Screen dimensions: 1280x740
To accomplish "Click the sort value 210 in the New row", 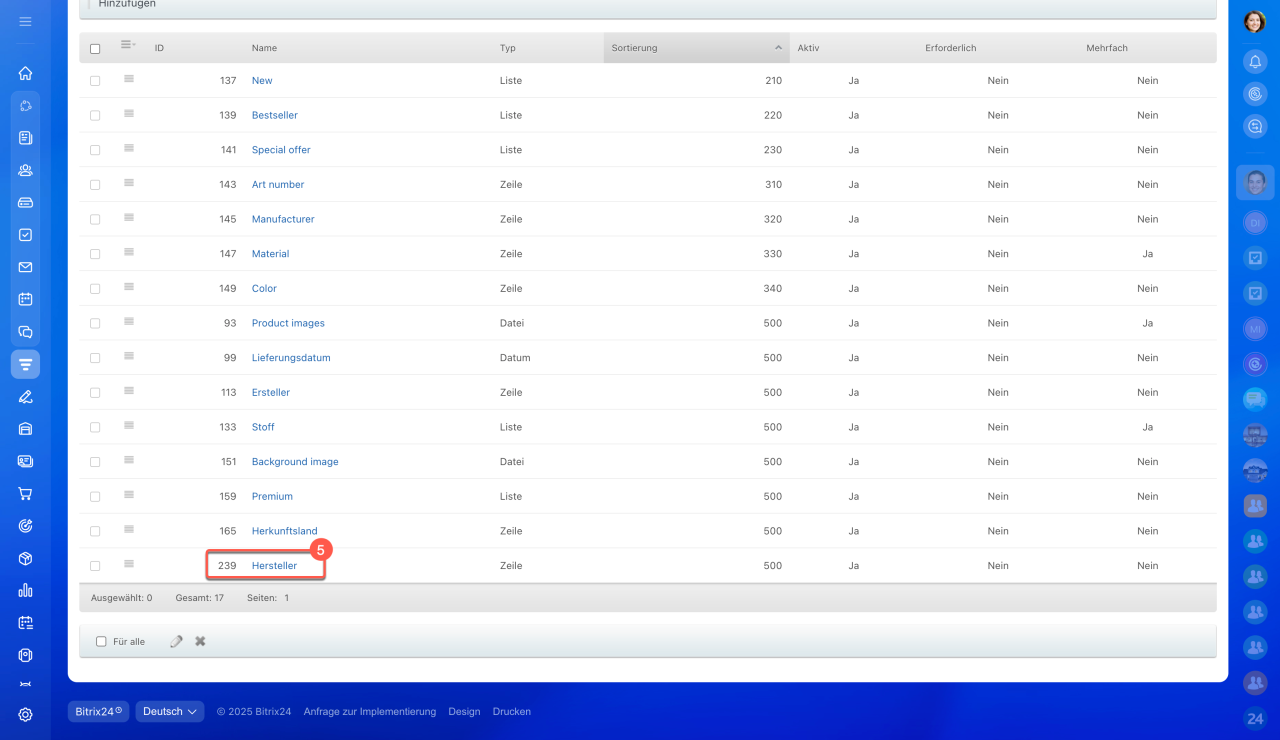I will [x=773, y=81].
